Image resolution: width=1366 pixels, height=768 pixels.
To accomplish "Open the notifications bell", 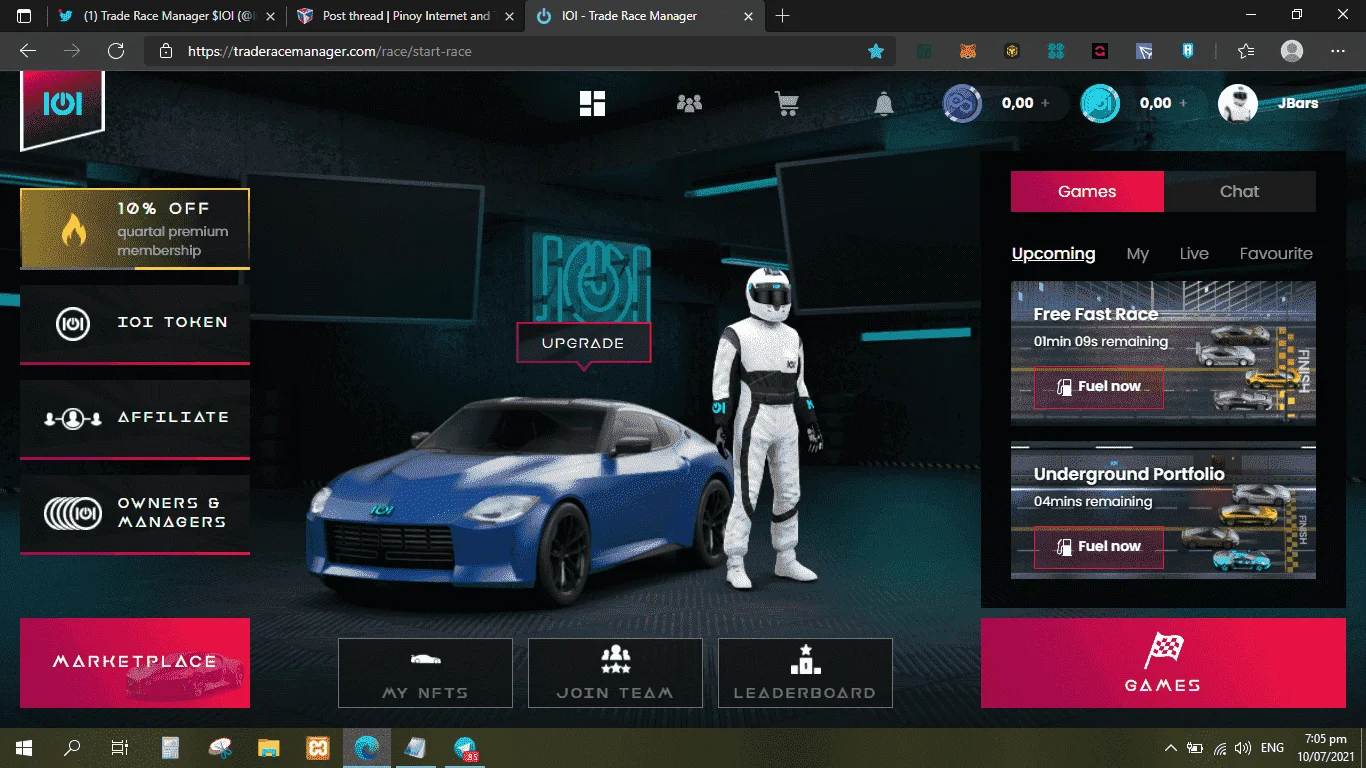I will [x=884, y=103].
